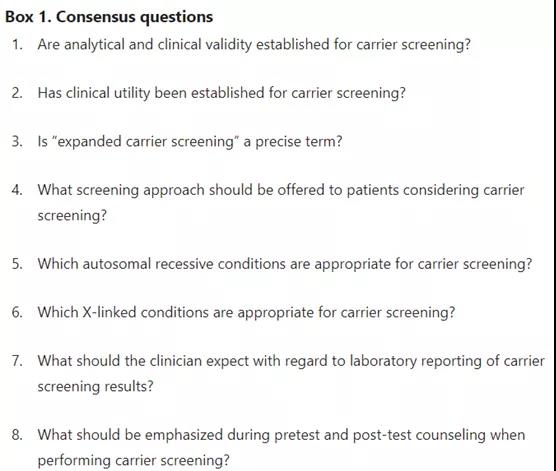556x471 pixels.
Task: Select the 'expanded carrier screening' precise term question
Action: [x=190, y=142]
